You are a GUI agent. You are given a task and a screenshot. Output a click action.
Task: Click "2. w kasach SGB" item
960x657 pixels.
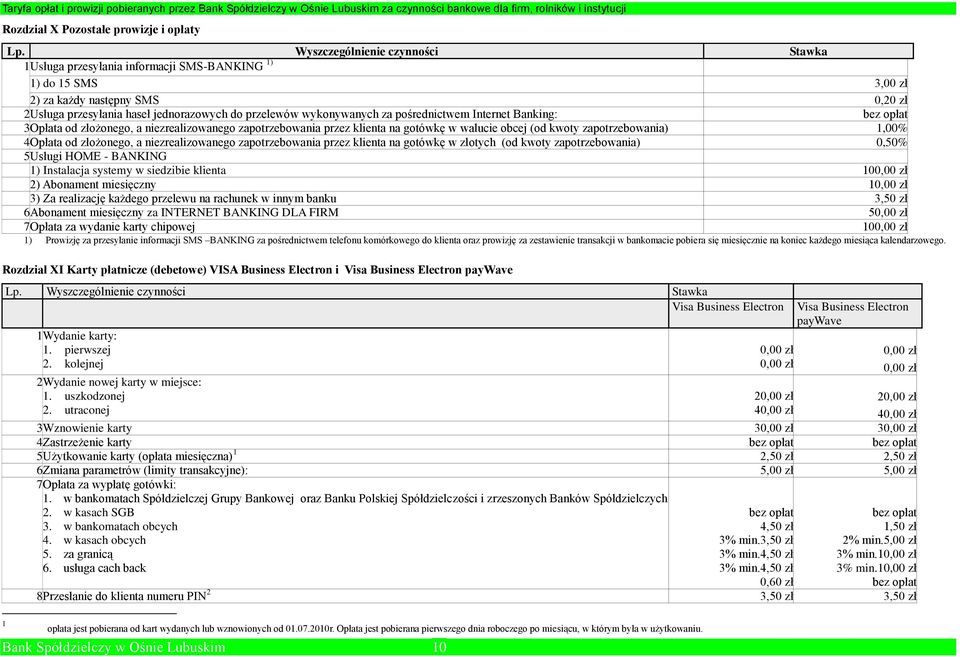click(x=88, y=512)
